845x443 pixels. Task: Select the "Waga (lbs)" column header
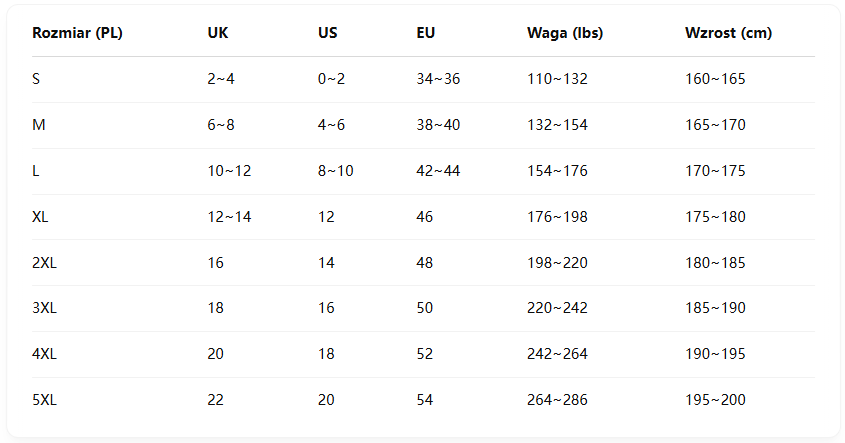point(565,33)
